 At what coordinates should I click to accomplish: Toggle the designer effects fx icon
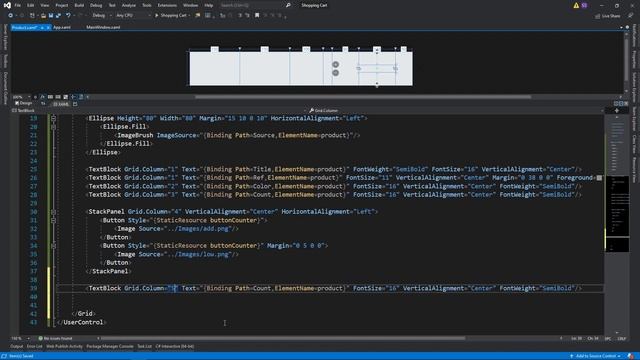(x=42, y=97)
